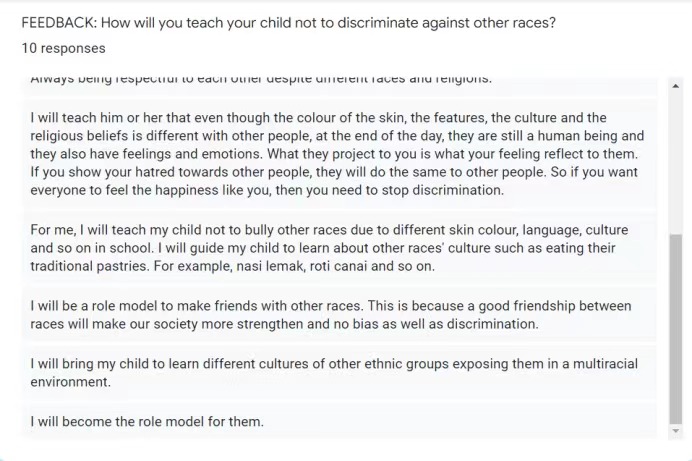Click the word 'environment.' in the fifth response
The image size is (692, 461).
click(71, 383)
